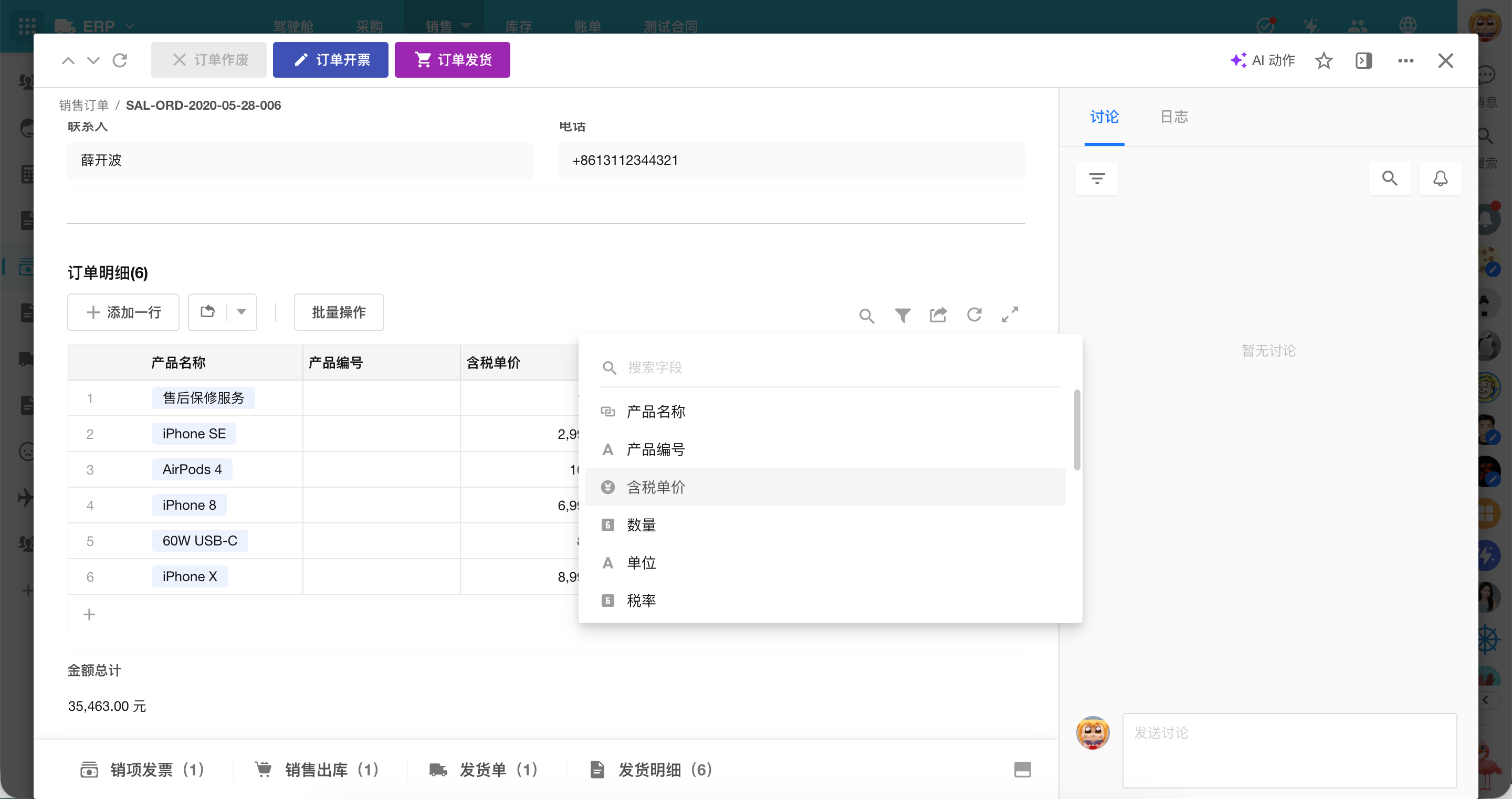Image resolution: width=1512 pixels, height=799 pixels.
Task: Open the more options ellipsis menu
Action: click(1406, 60)
